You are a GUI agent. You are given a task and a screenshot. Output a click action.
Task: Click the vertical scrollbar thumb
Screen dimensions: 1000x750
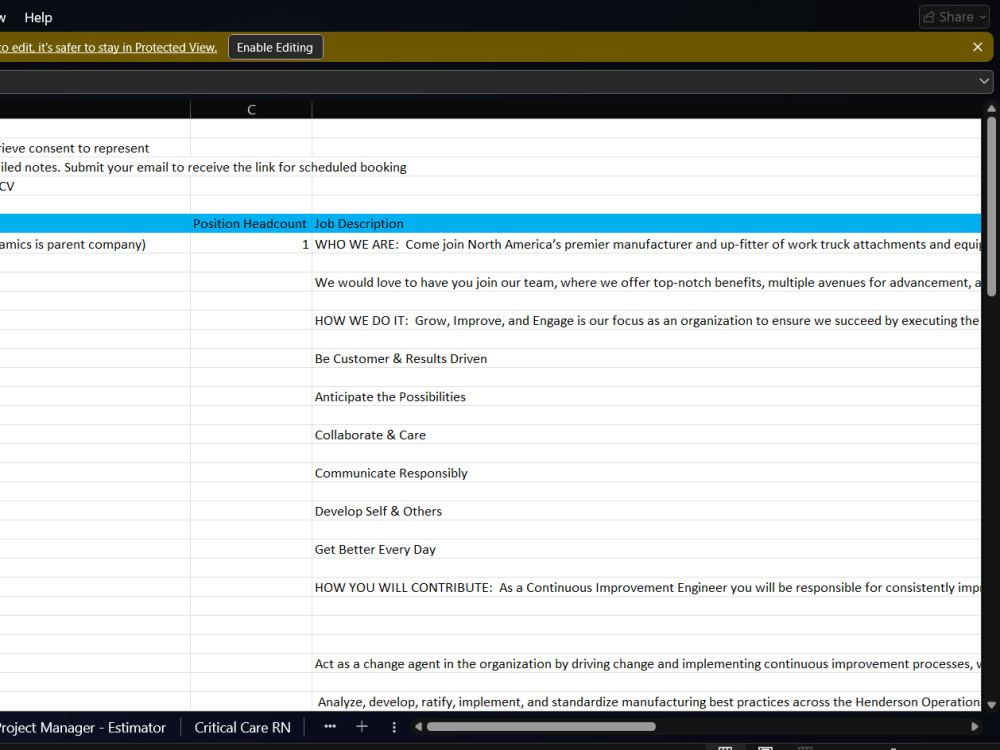click(991, 205)
